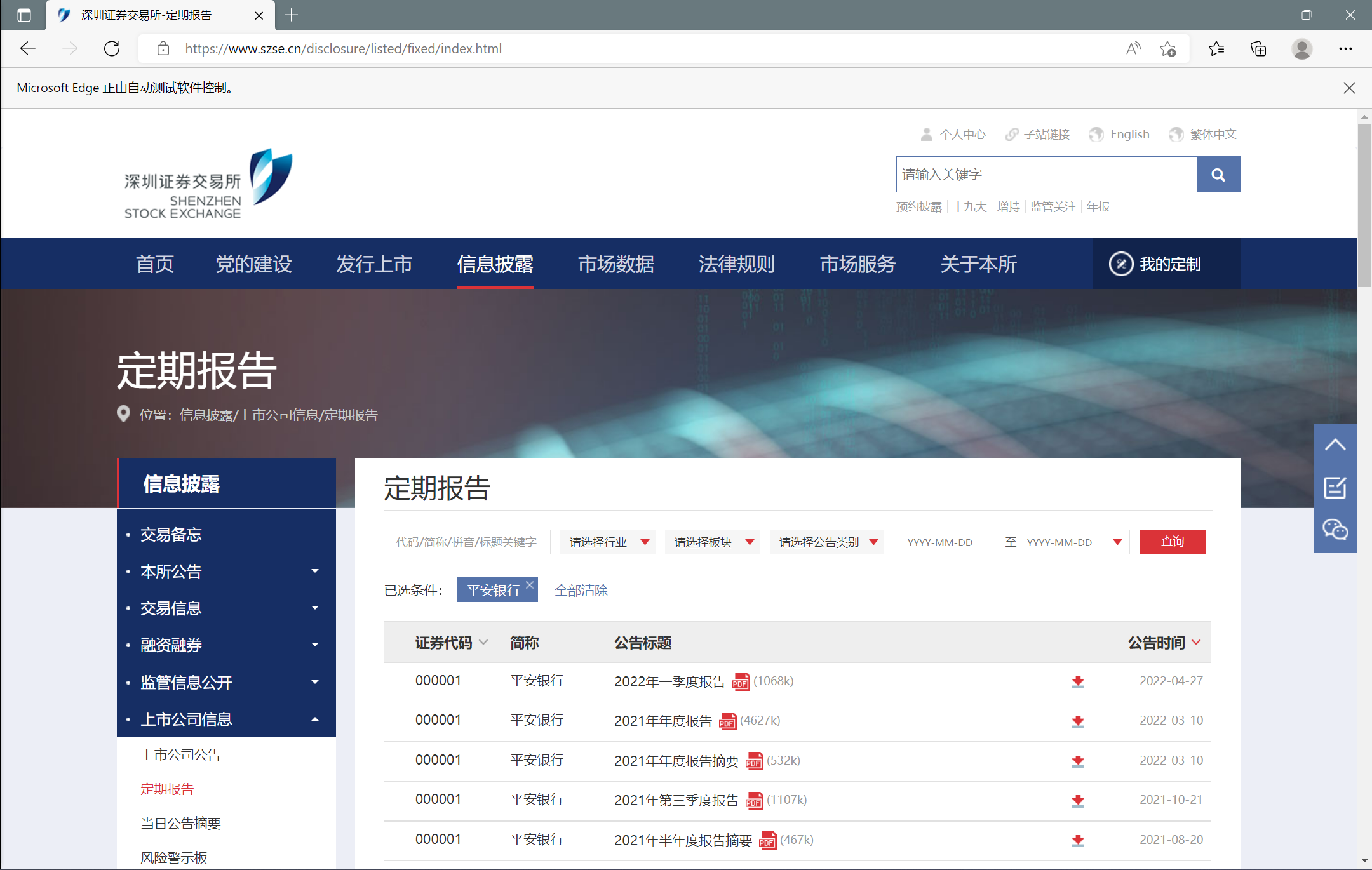The image size is (1372, 870).
Task: Sort by 公告时间 column
Action: click(1164, 643)
